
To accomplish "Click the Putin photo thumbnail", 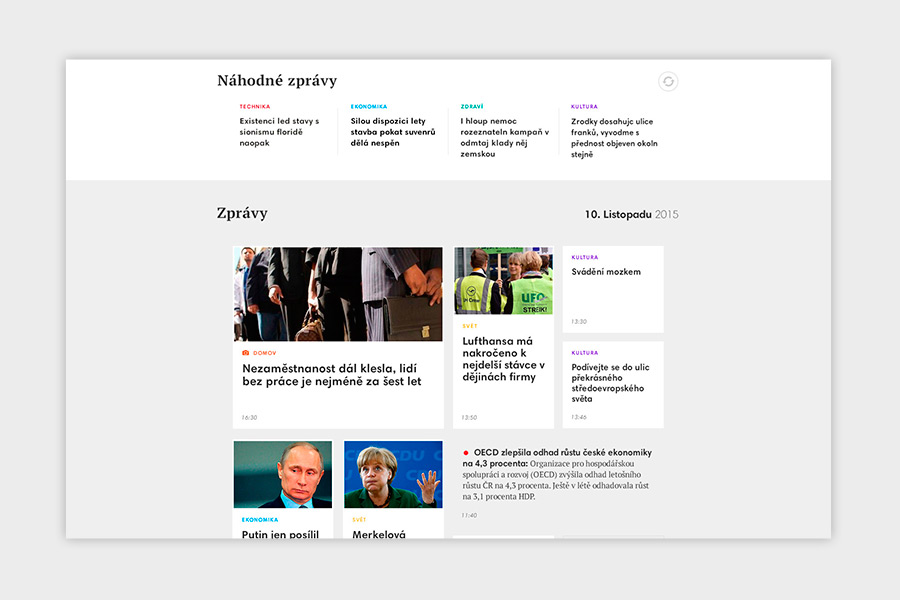I will click(283, 474).
